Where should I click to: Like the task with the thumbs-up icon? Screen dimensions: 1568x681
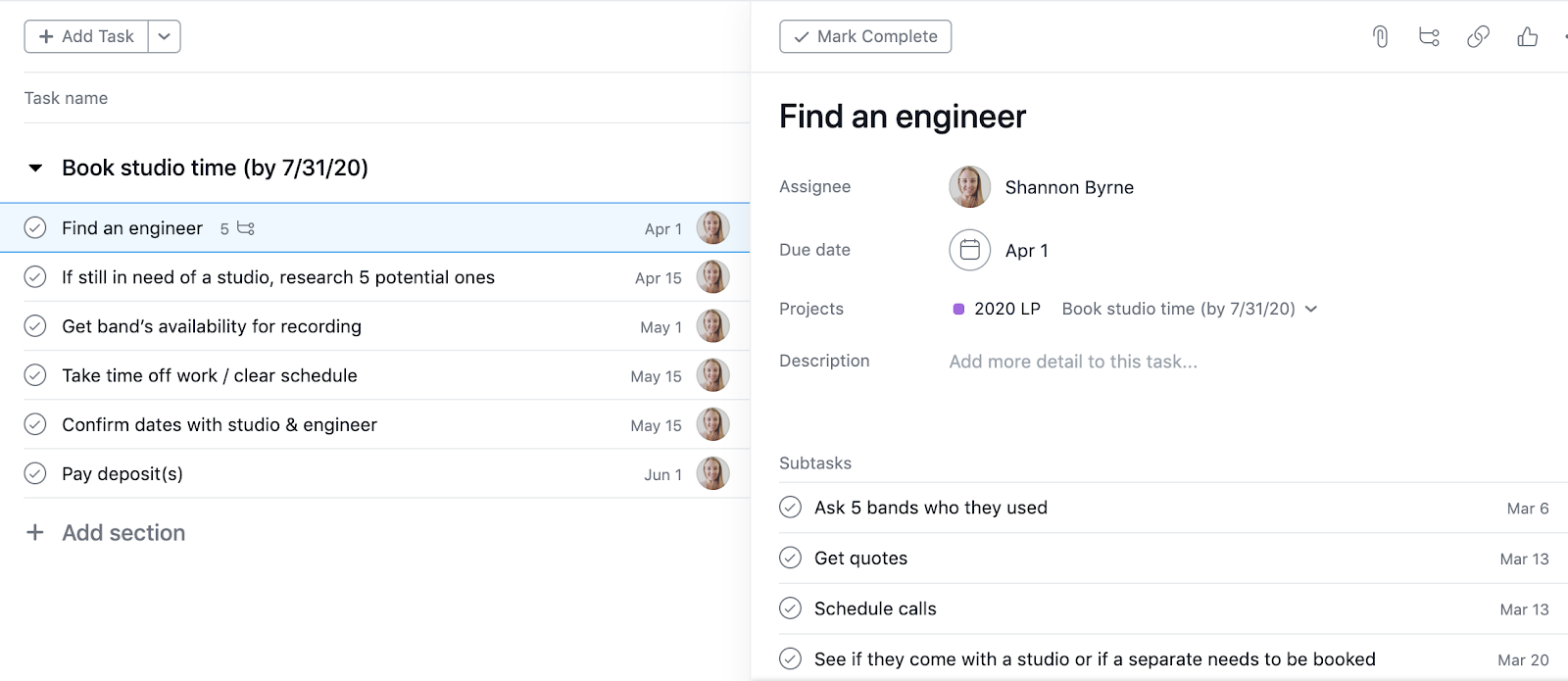[x=1527, y=37]
